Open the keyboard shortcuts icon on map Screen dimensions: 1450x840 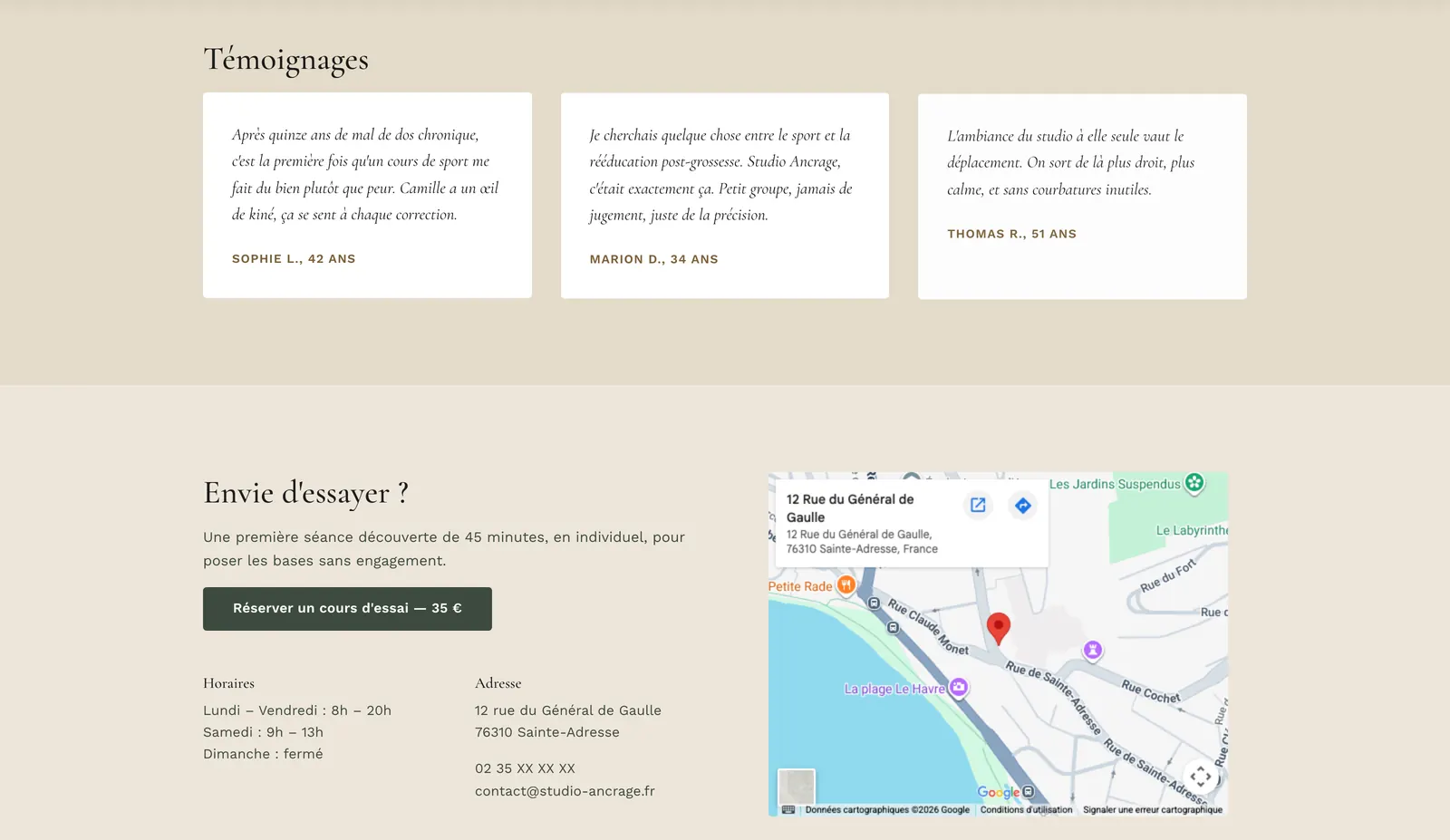click(x=788, y=810)
